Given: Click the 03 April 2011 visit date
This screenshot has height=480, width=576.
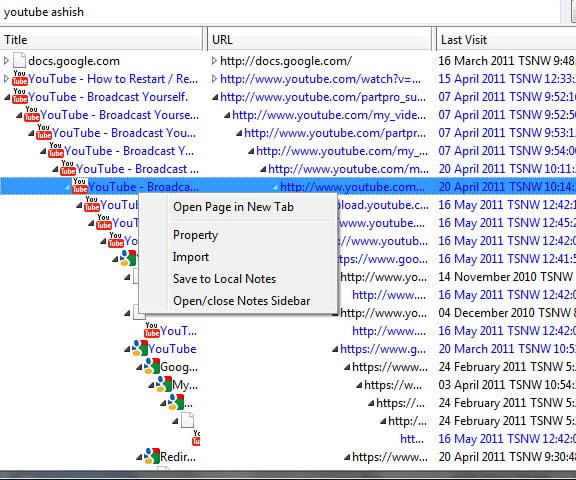Looking at the screenshot, I should tap(507, 385).
